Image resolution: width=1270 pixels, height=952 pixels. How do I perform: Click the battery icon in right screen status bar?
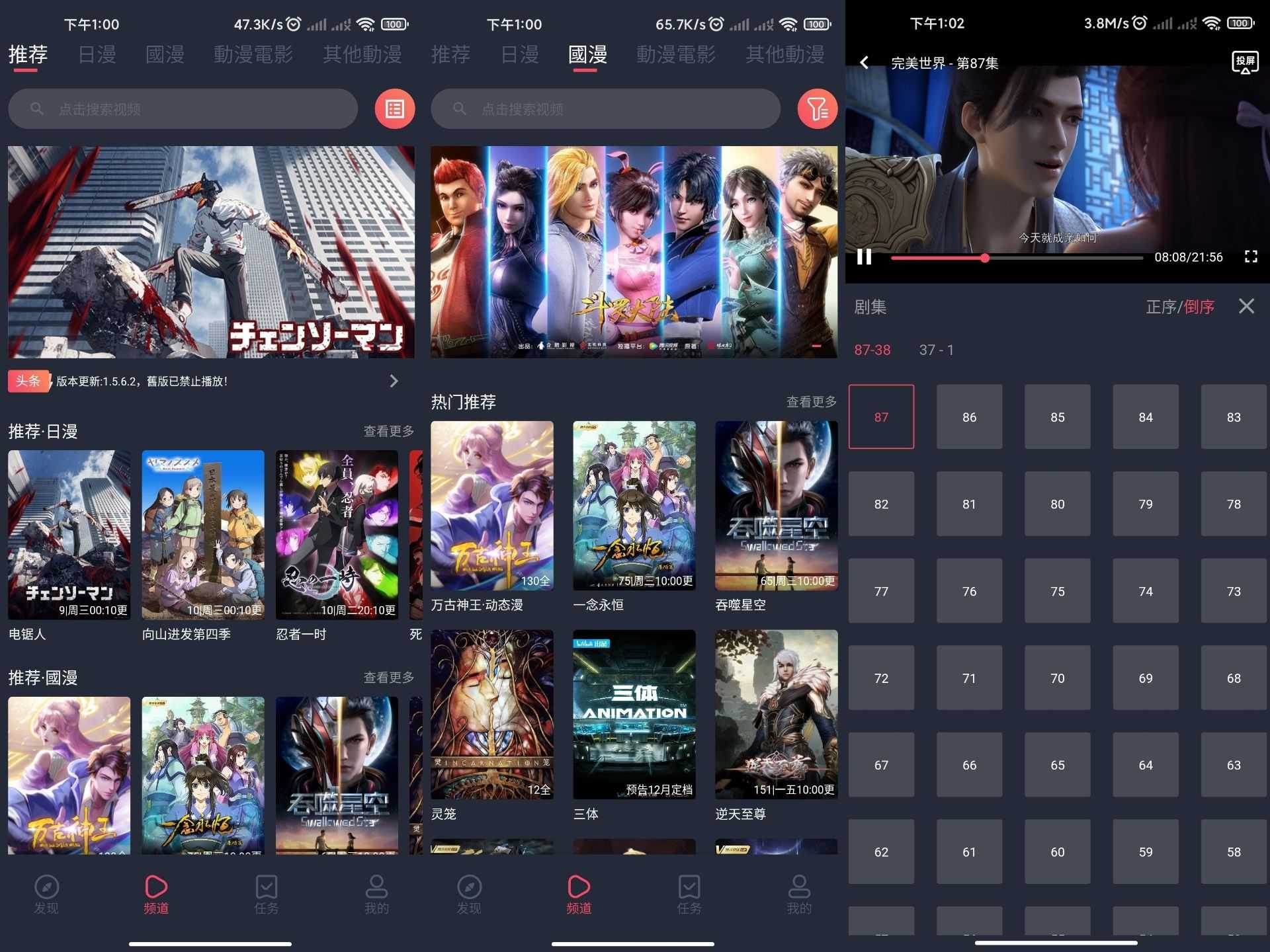(1240, 23)
